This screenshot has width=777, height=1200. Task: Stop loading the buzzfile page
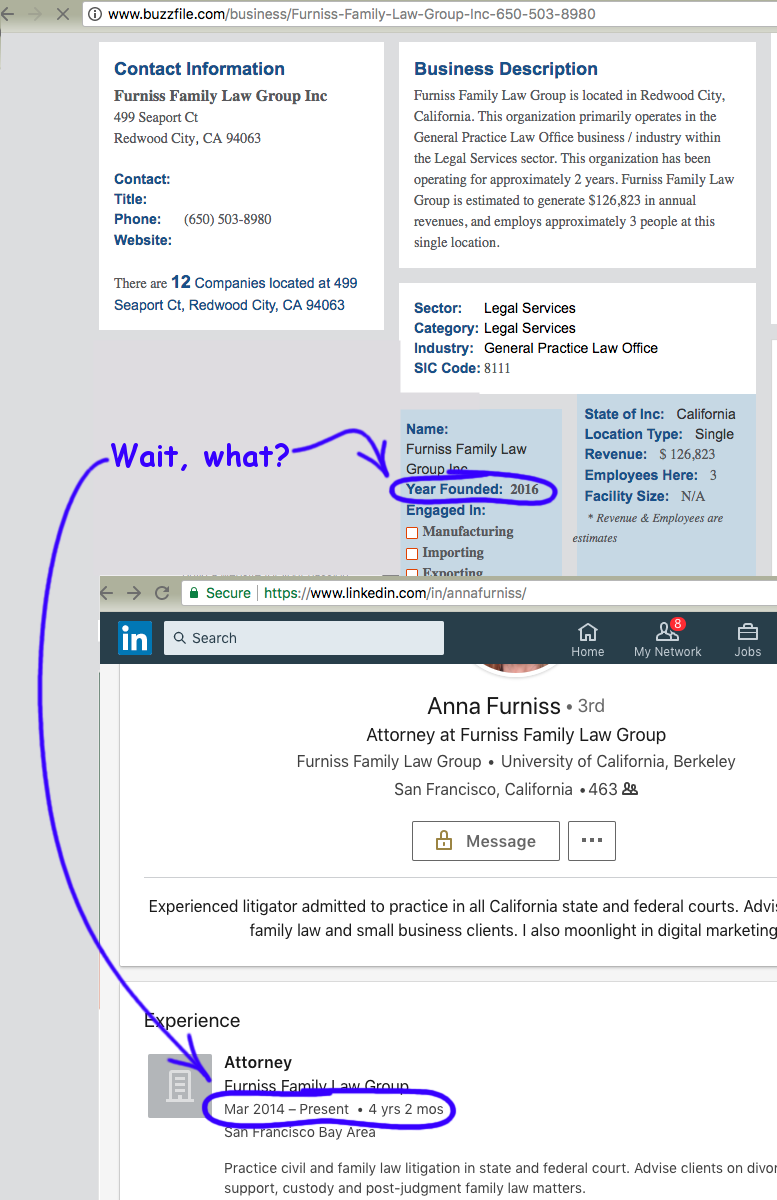62,14
